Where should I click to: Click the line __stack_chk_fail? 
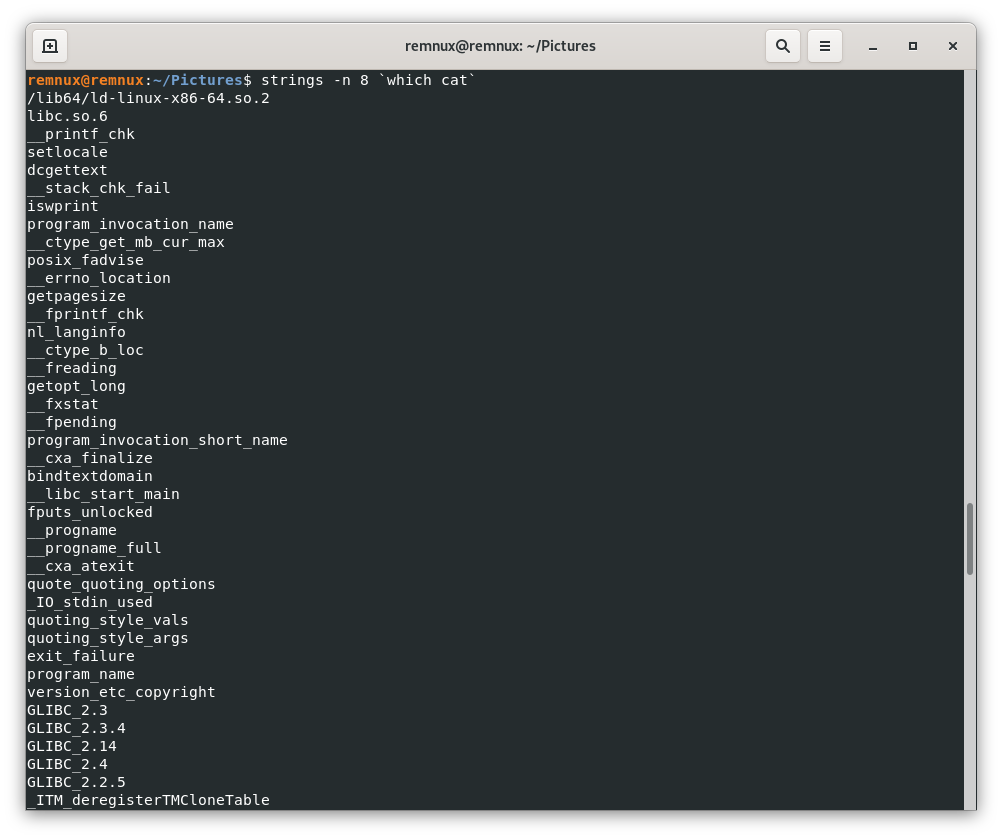pos(98,189)
